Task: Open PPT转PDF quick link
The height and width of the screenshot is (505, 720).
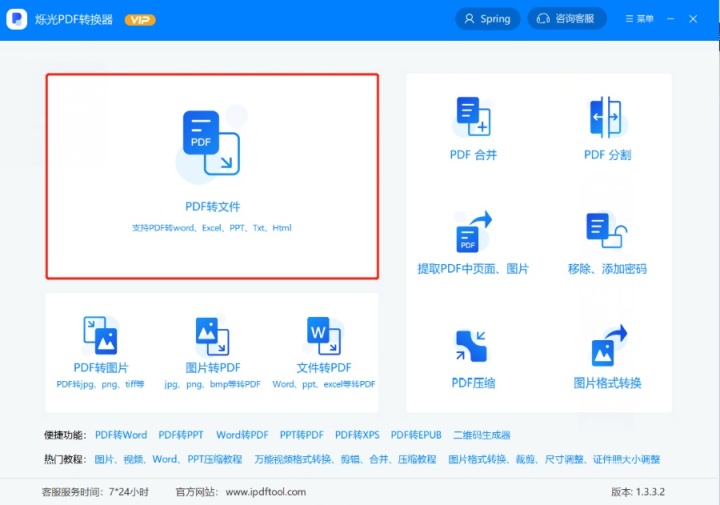Action: click(302, 435)
